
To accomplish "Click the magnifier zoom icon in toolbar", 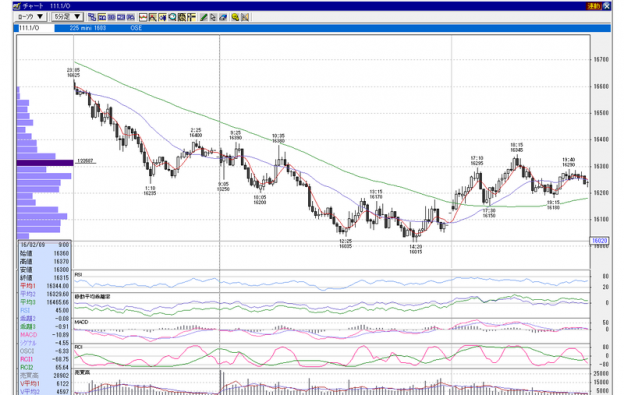I will point(172,17).
